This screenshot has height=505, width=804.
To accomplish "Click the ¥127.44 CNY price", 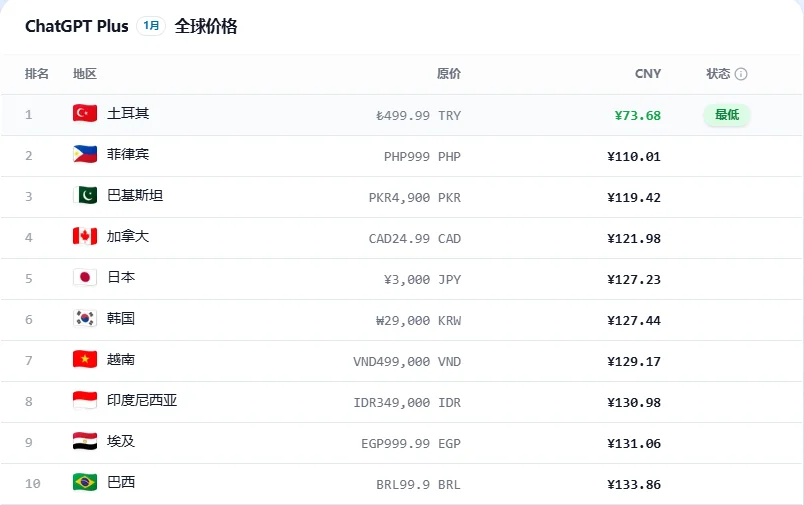I will (634, 321).
